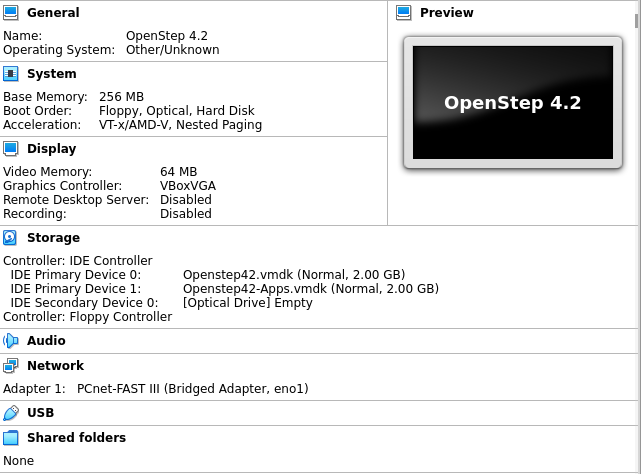The height and width of the screenshot is (474, 641).
Task: Click the General section icon
Action: [x=11, y=13]
